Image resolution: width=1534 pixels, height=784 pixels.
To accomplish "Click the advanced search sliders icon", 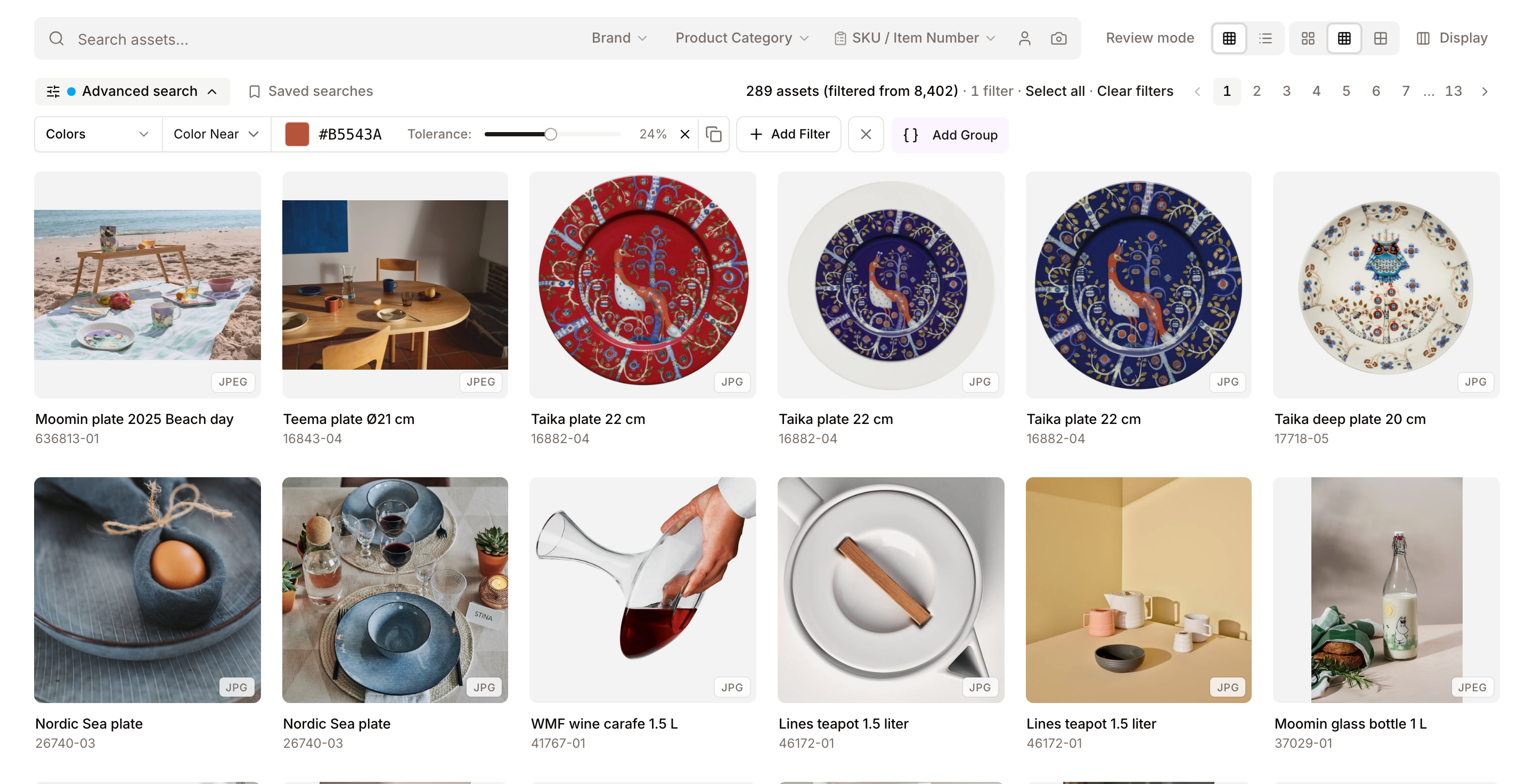I will coord(53,91).
